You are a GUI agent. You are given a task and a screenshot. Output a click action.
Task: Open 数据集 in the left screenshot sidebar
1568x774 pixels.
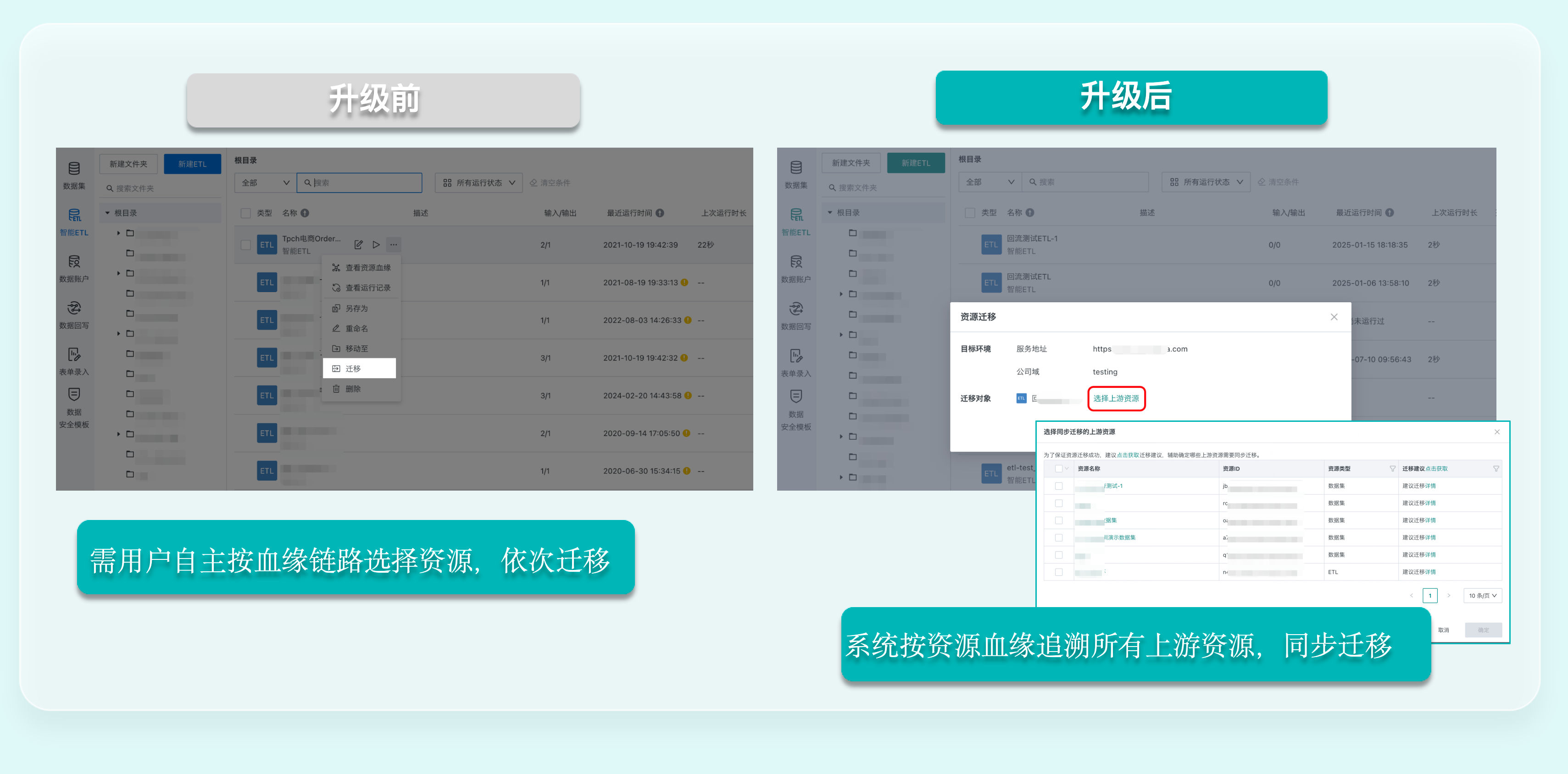click(74, 175)
